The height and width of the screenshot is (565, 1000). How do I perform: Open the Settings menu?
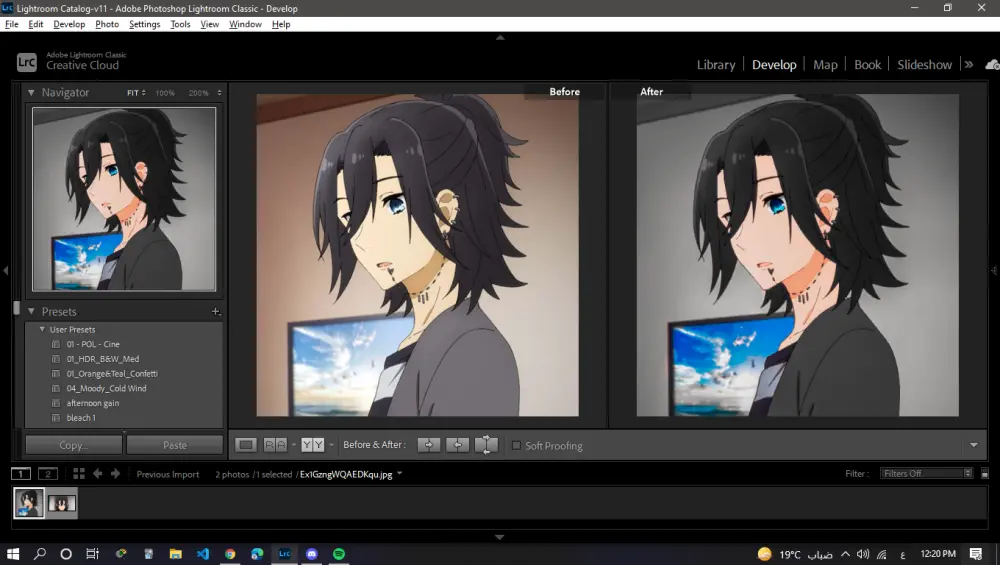point(144,24)
